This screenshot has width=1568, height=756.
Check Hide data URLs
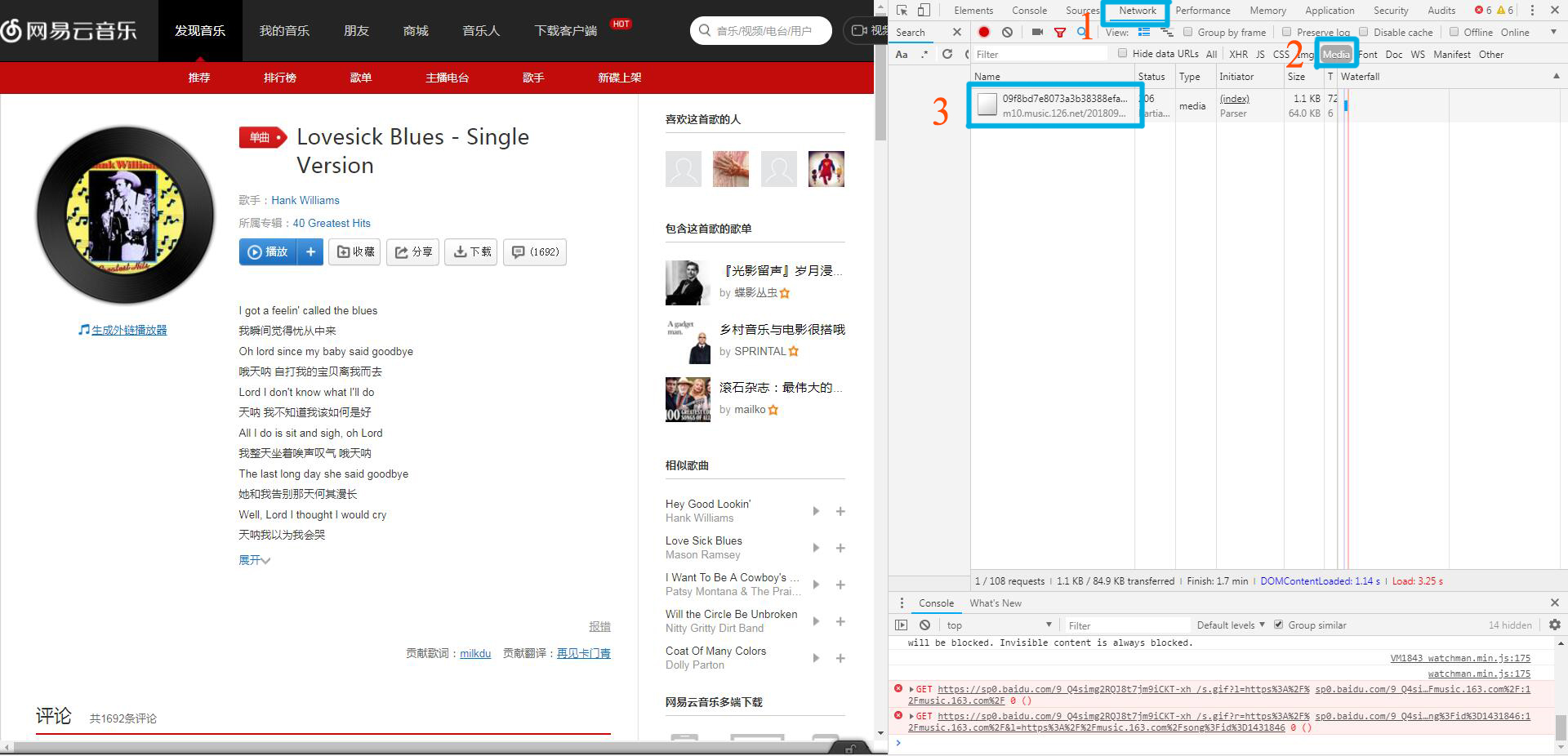click(1123, 53)
